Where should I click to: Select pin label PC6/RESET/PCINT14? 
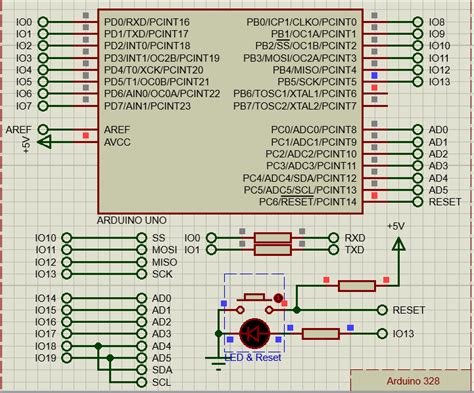(x=308, y=202)
